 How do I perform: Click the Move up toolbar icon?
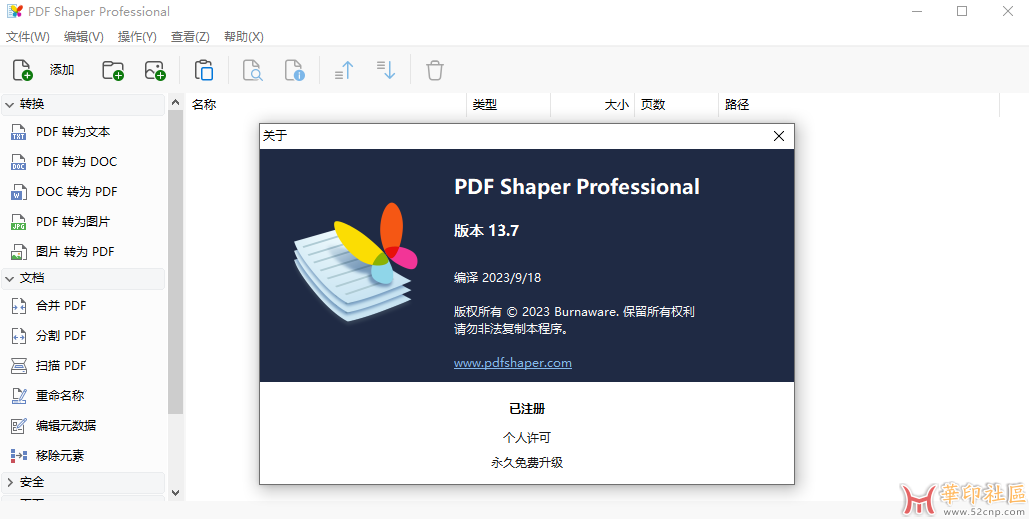[x=344, y=70]
